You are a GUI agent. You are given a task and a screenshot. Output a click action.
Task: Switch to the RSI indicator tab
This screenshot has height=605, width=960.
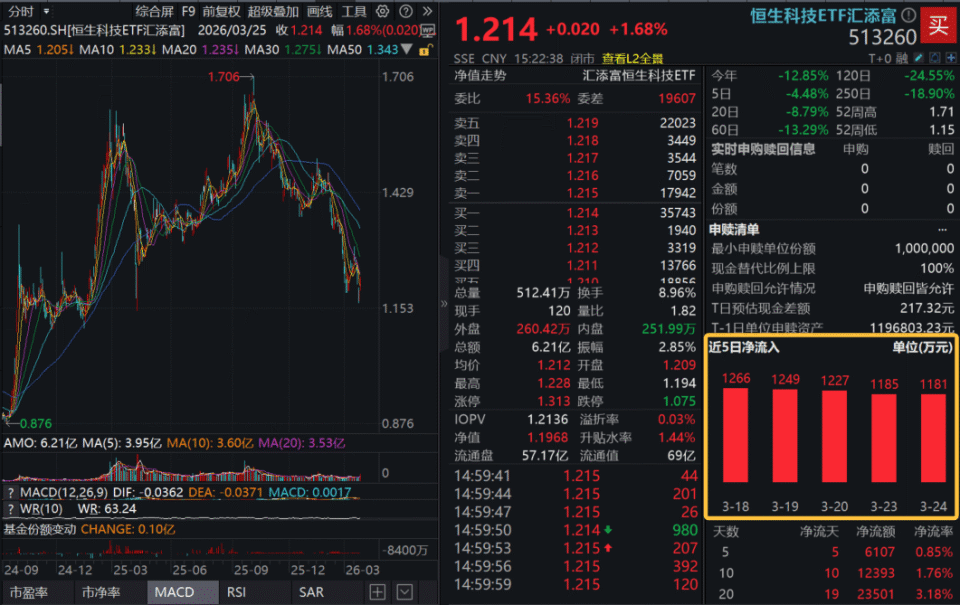(x=236, y=592)
